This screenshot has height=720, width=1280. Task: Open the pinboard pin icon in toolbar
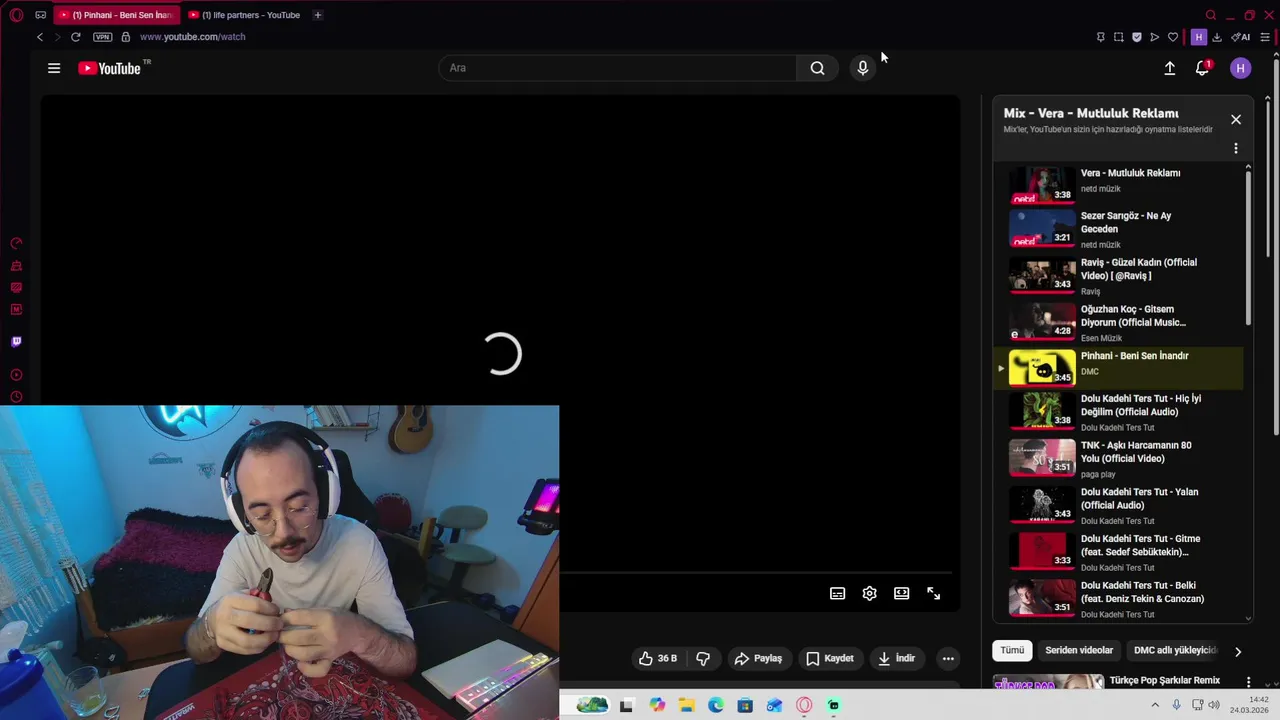point(1101,37)
